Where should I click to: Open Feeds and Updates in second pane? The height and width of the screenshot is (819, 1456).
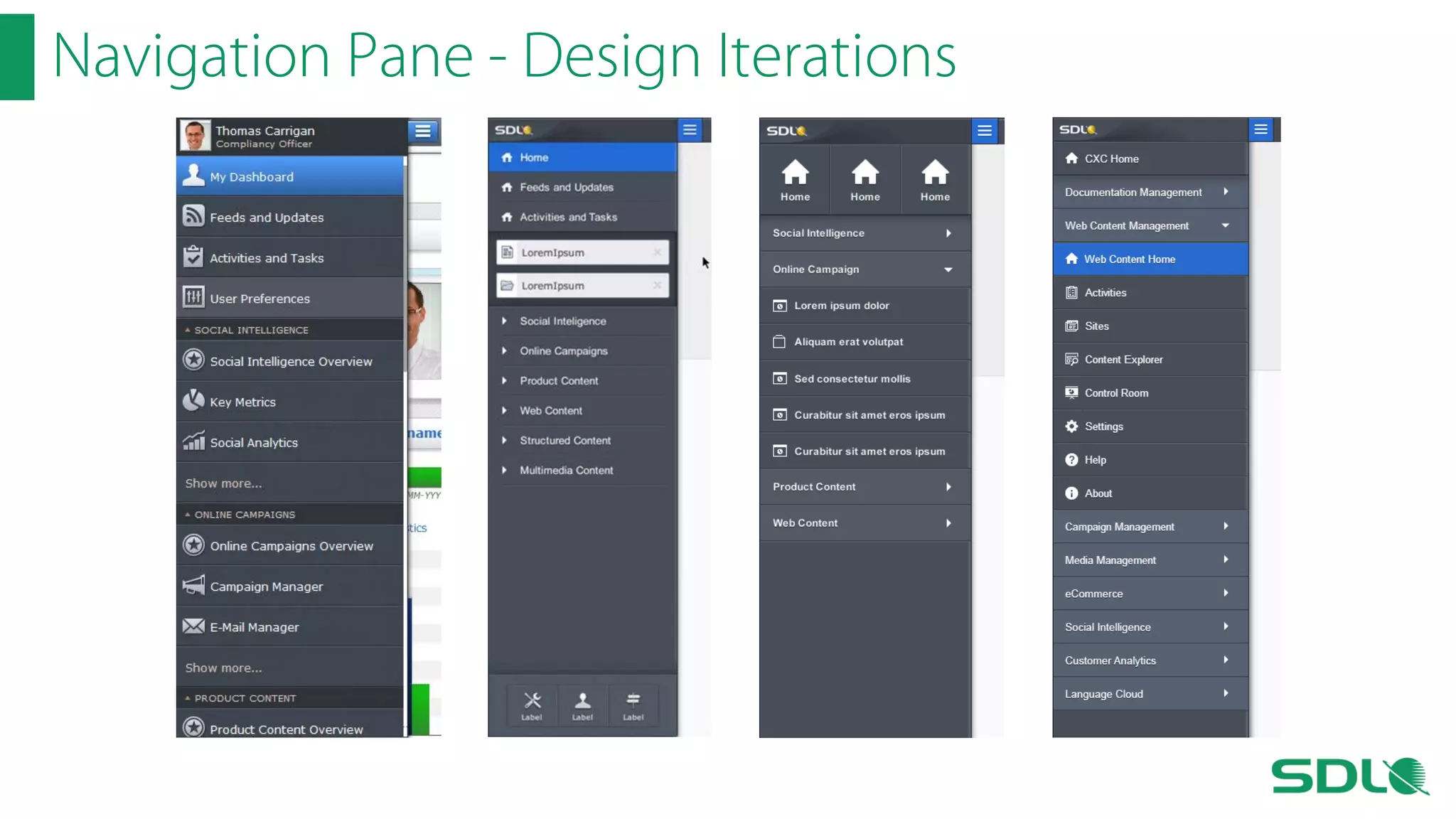582,187
